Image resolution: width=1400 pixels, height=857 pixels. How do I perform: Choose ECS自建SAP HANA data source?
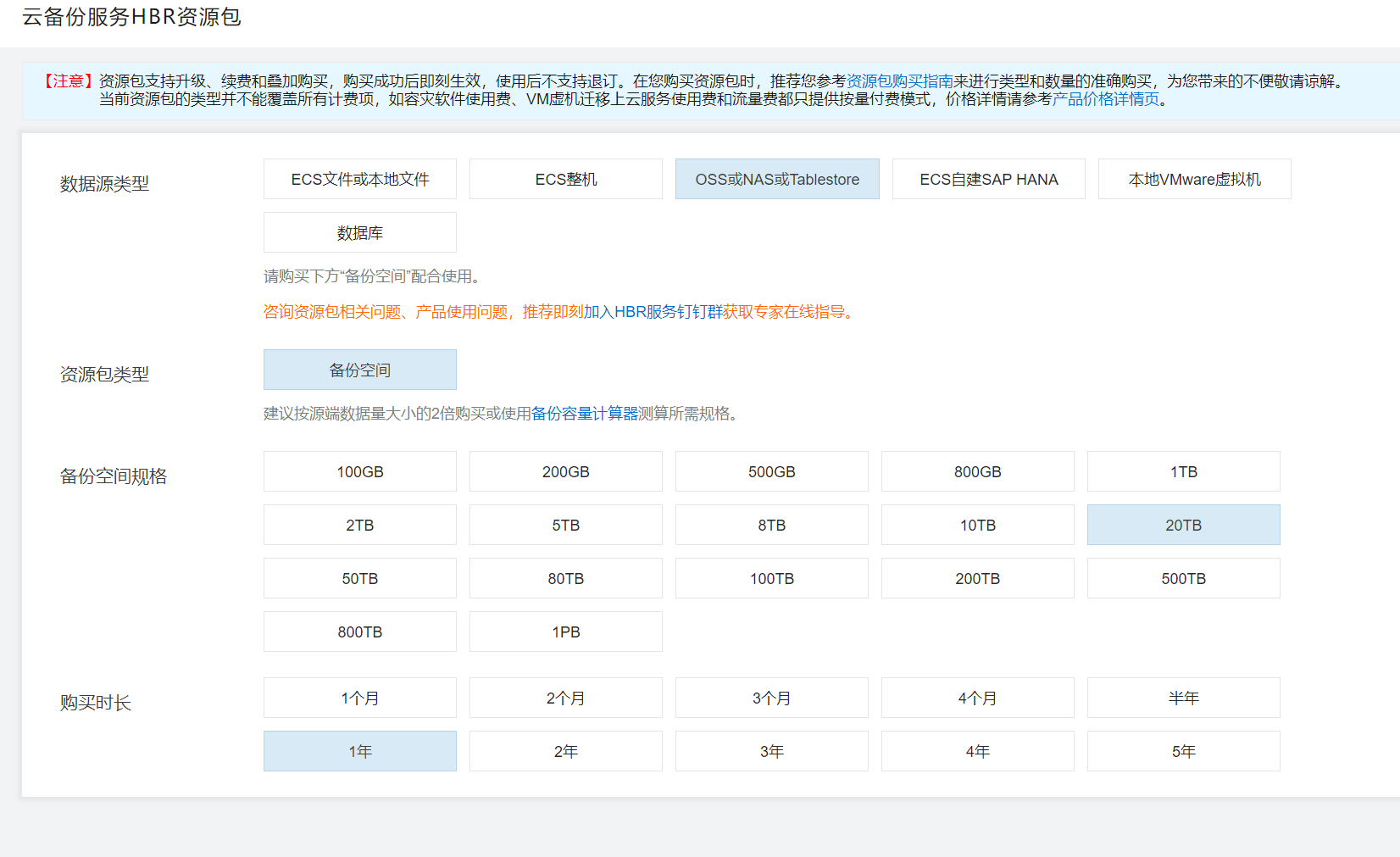[989, 179]
